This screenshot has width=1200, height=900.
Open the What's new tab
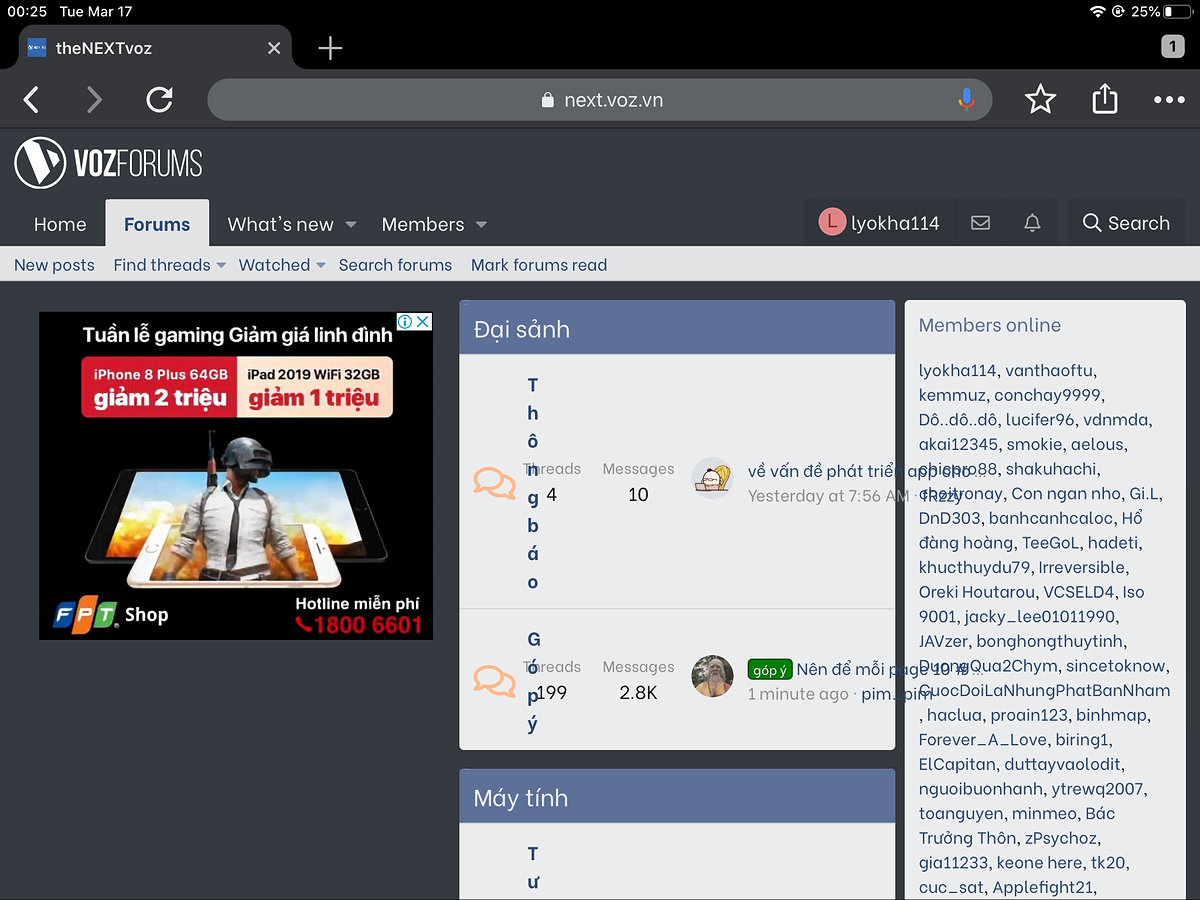click(x=281, y=224)
